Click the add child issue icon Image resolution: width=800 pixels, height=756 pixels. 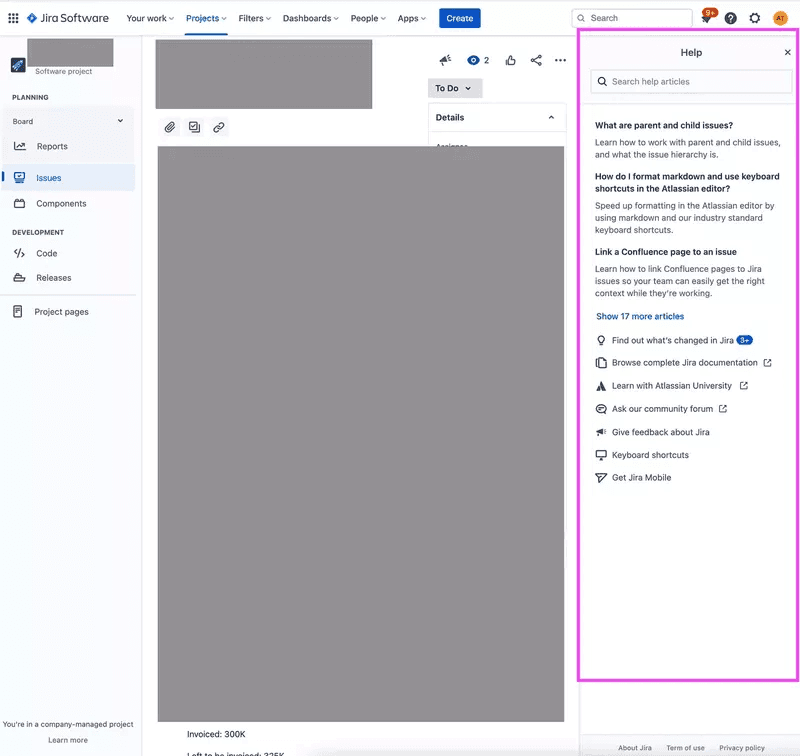(x=194, y=127)
